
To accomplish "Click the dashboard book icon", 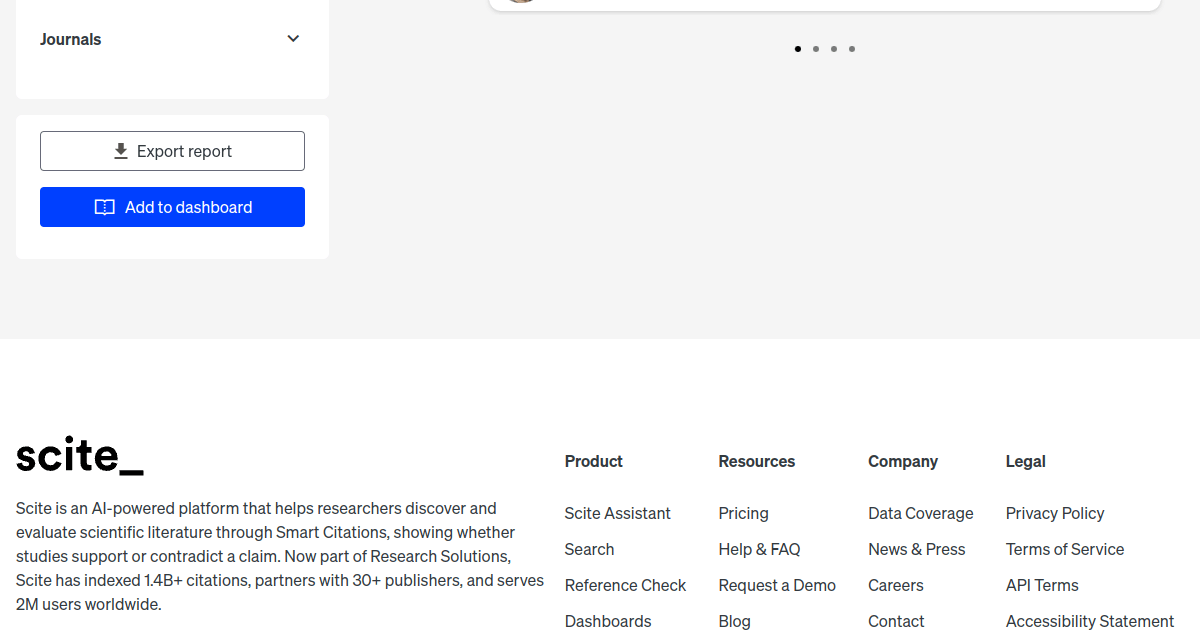I will click(x=105, y=207).
